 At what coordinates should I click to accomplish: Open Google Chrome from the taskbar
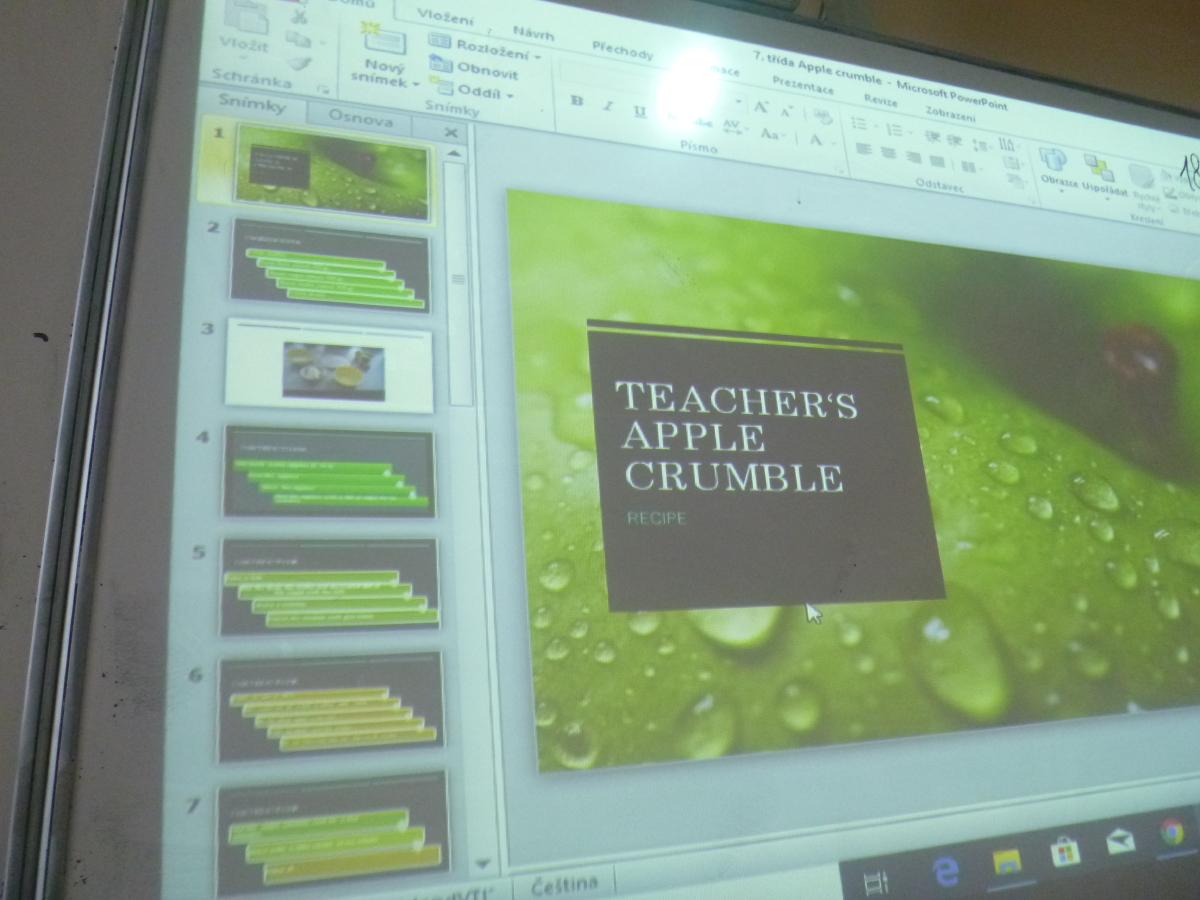tap(1172, 832)
